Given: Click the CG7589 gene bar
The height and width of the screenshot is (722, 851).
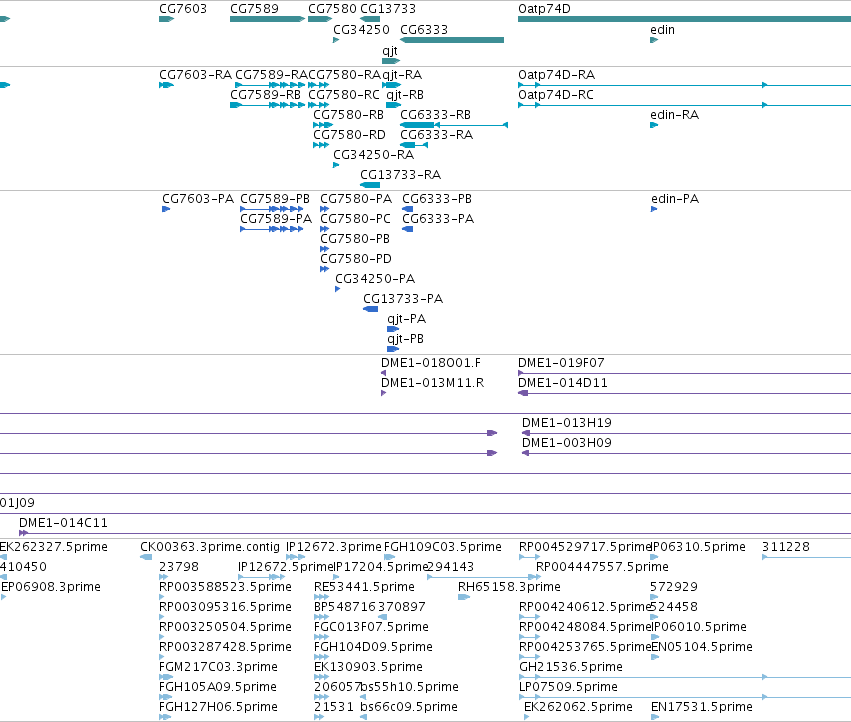Looking at the screenshot, I should [267, 19].
